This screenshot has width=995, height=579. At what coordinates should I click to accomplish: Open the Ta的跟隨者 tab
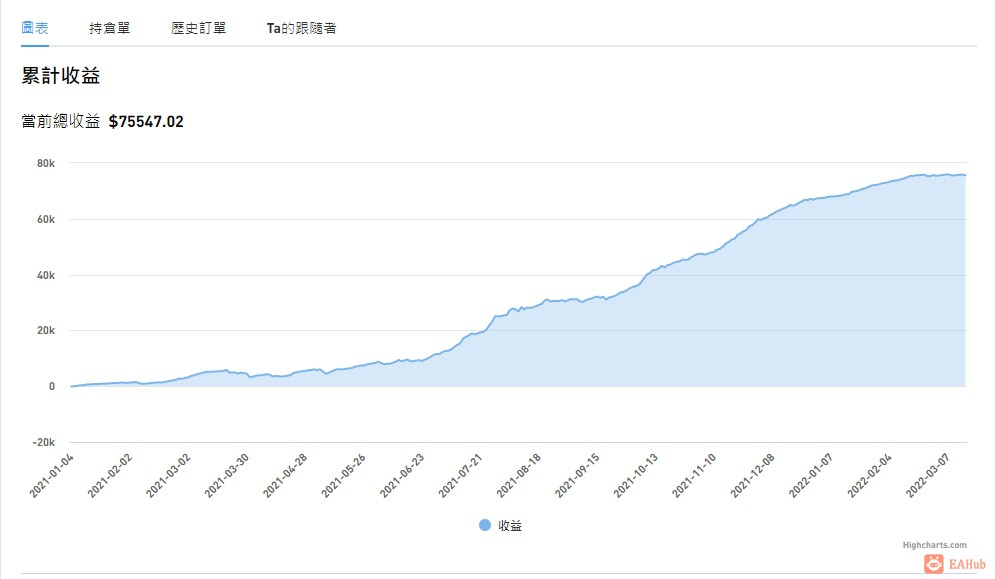click(301, 28)
